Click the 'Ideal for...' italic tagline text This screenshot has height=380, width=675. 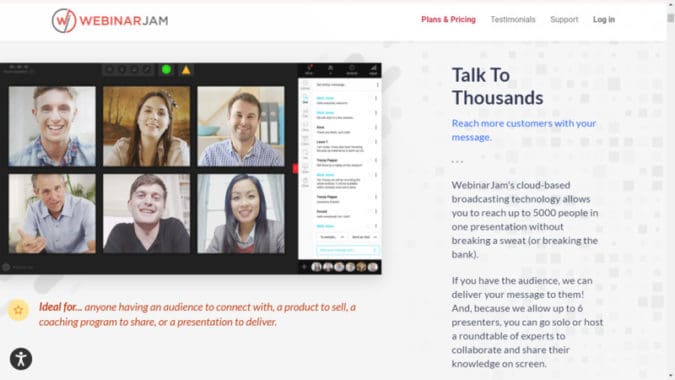point(198,314)
